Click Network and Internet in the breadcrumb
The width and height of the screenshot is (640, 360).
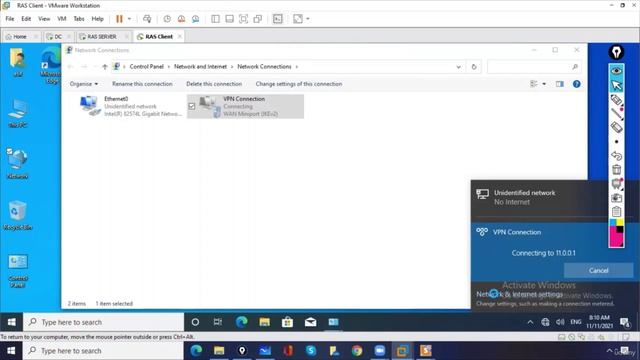click(200, 67)
